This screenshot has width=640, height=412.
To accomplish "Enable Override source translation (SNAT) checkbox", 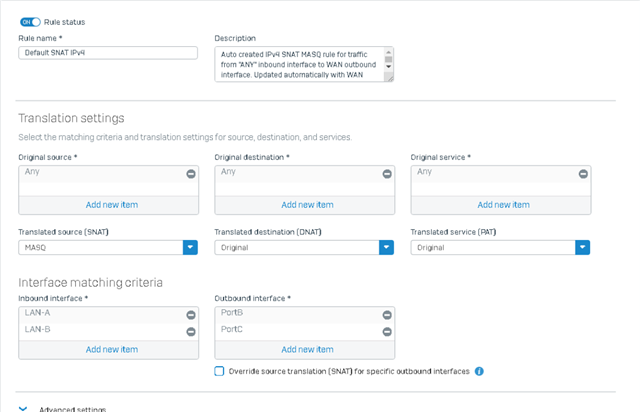I will pyautogui.click(x=219, y=371).
